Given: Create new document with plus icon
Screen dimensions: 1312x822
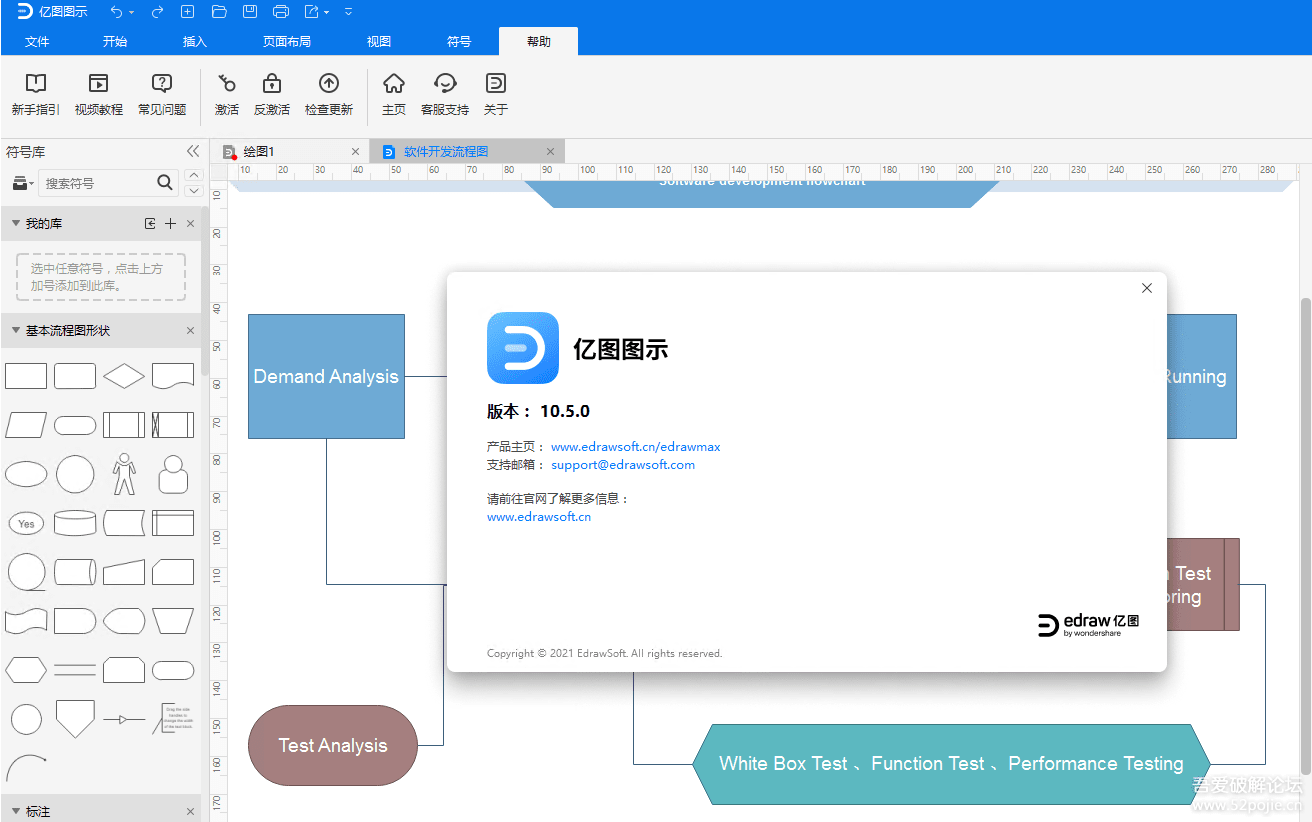Looking at the screenshot, I should [x=188, y=12].
